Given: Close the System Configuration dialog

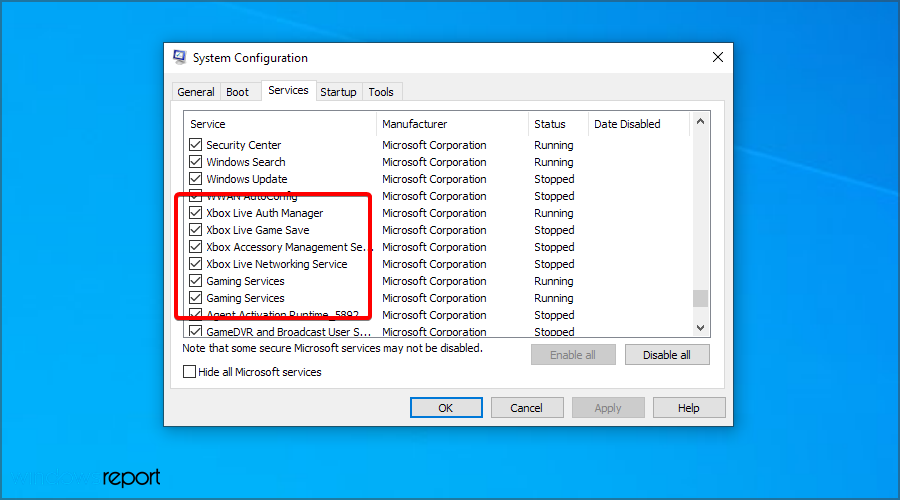Looking at the screenshot, I should (717, 57).
